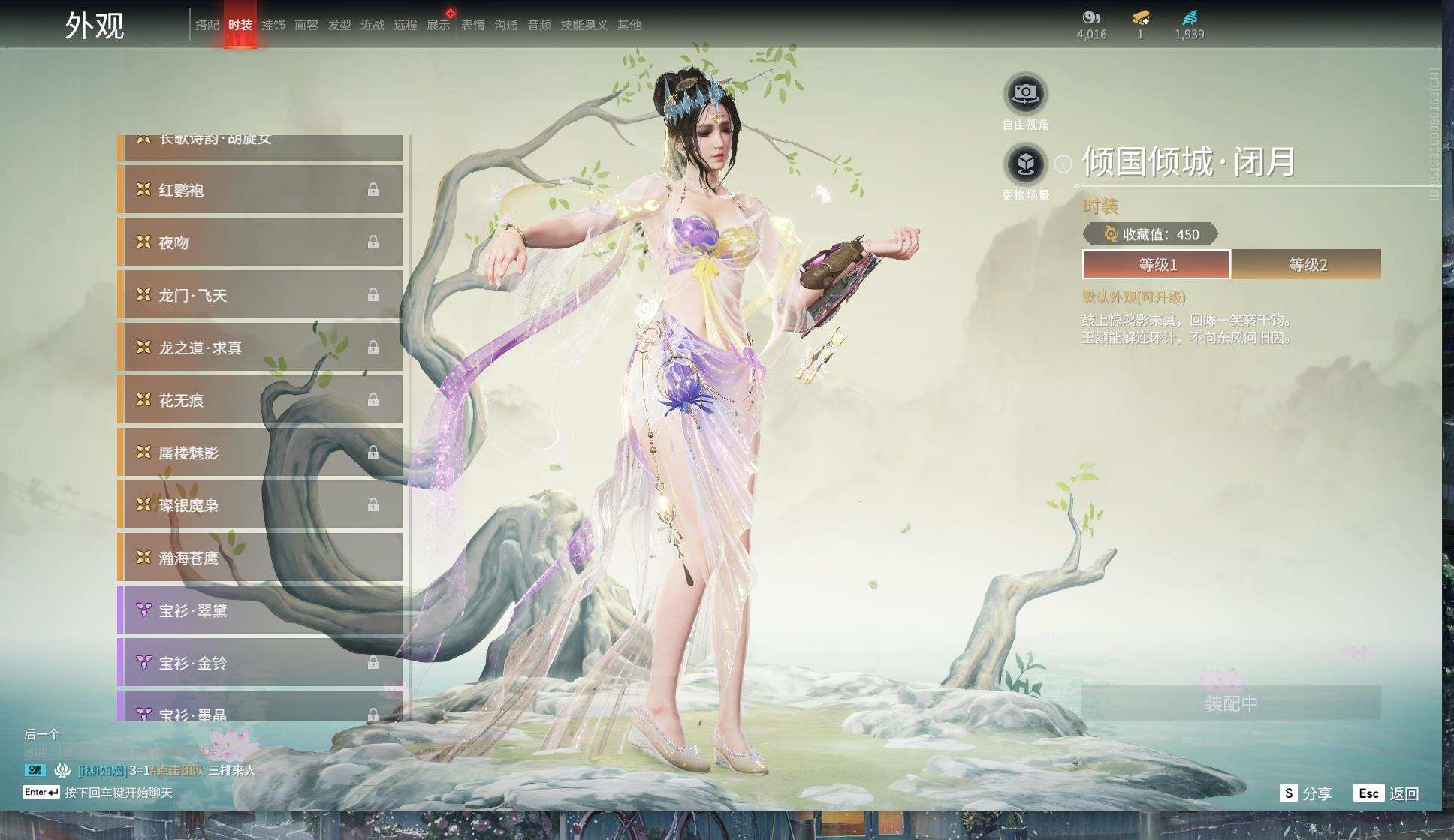Pick the 宝衫·金铃 outfit
The width and height of the screenshot is (1454, 840).
[x=260, y=663]
